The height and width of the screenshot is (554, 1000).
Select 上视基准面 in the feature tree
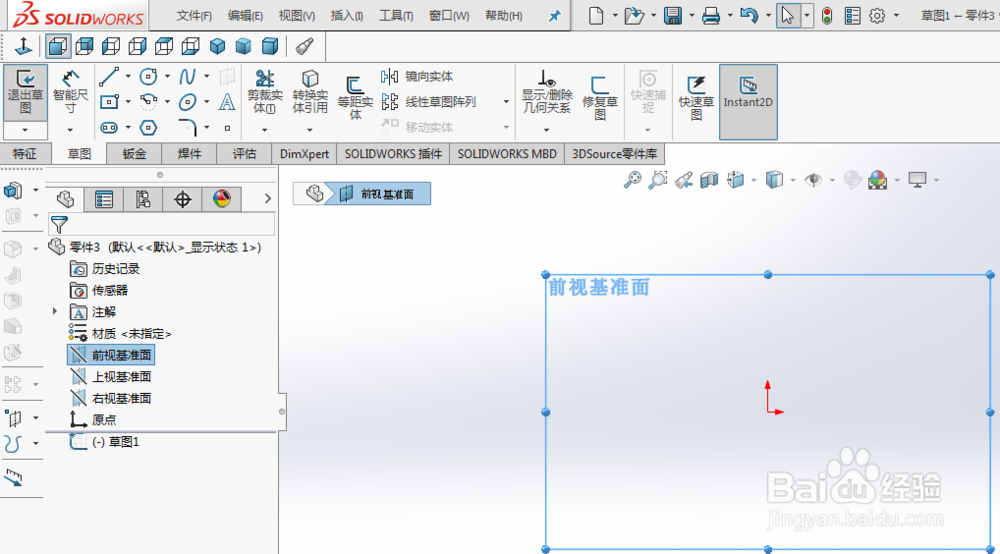click(x=111, y=377)
